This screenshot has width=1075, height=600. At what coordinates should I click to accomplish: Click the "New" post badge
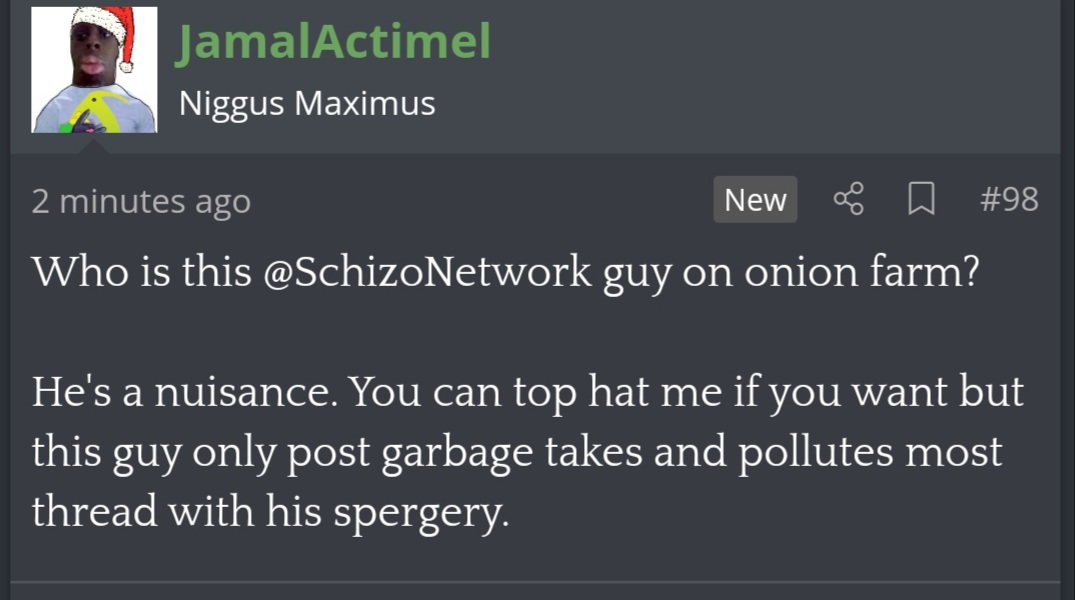[755, 200]
